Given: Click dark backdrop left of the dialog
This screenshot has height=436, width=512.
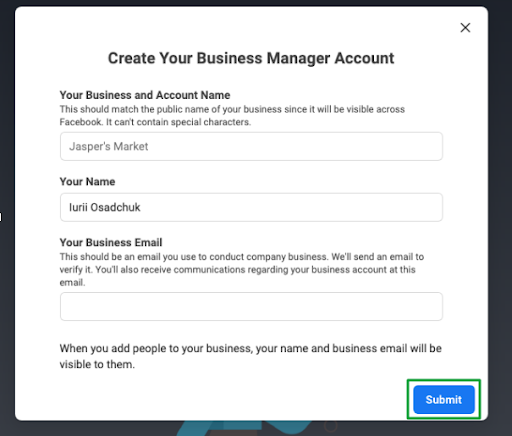Looking at the screenshot, I should (7, 133).
